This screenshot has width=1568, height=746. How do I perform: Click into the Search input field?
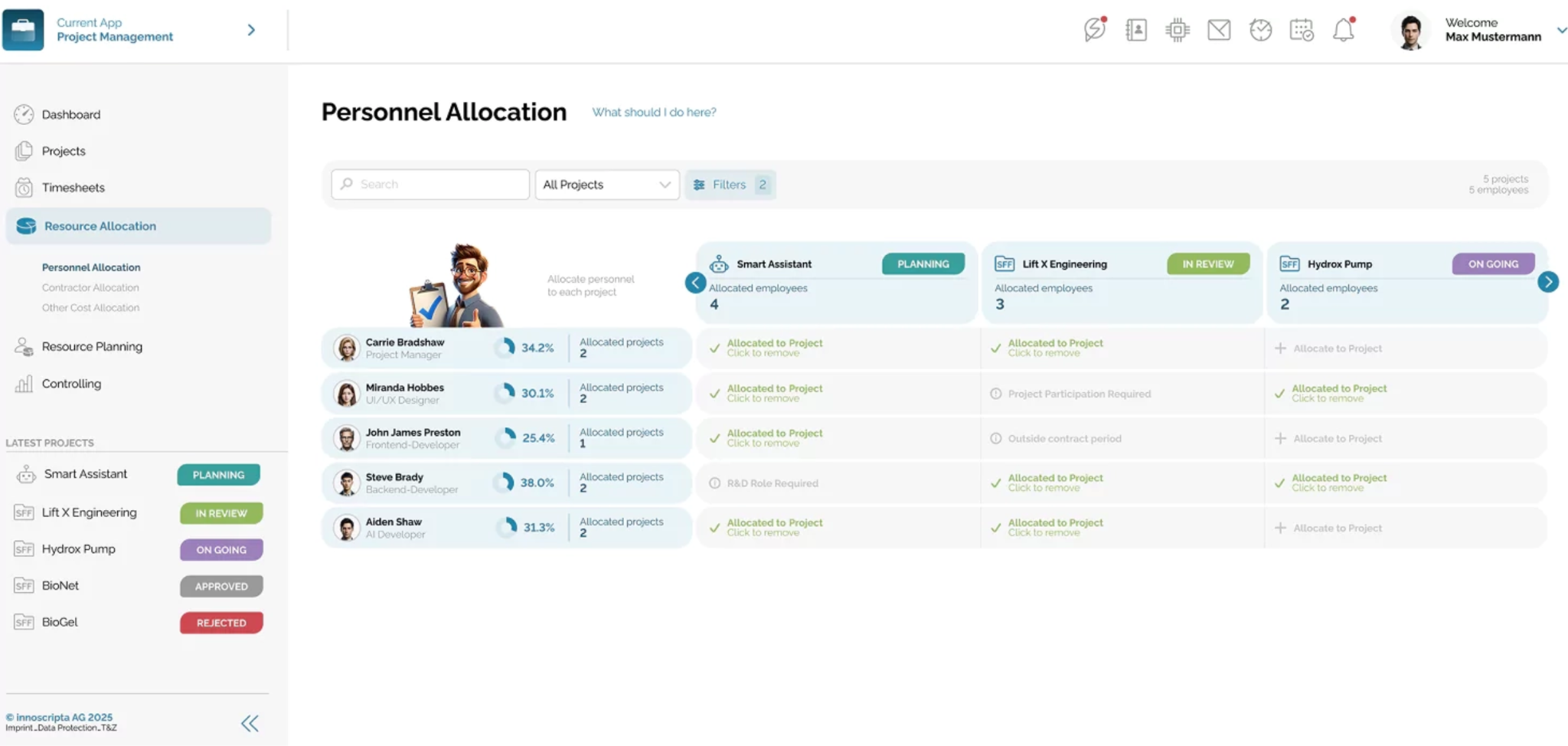(431, 185)
